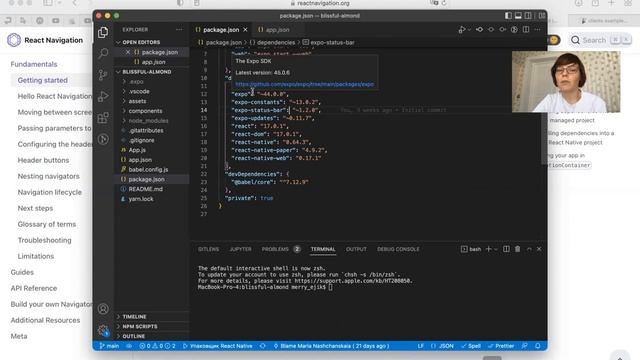The width and height of the screenshot is (640, 360).
Task: Switch to the OUTPUT panel tab
Action: coord(356,249)
